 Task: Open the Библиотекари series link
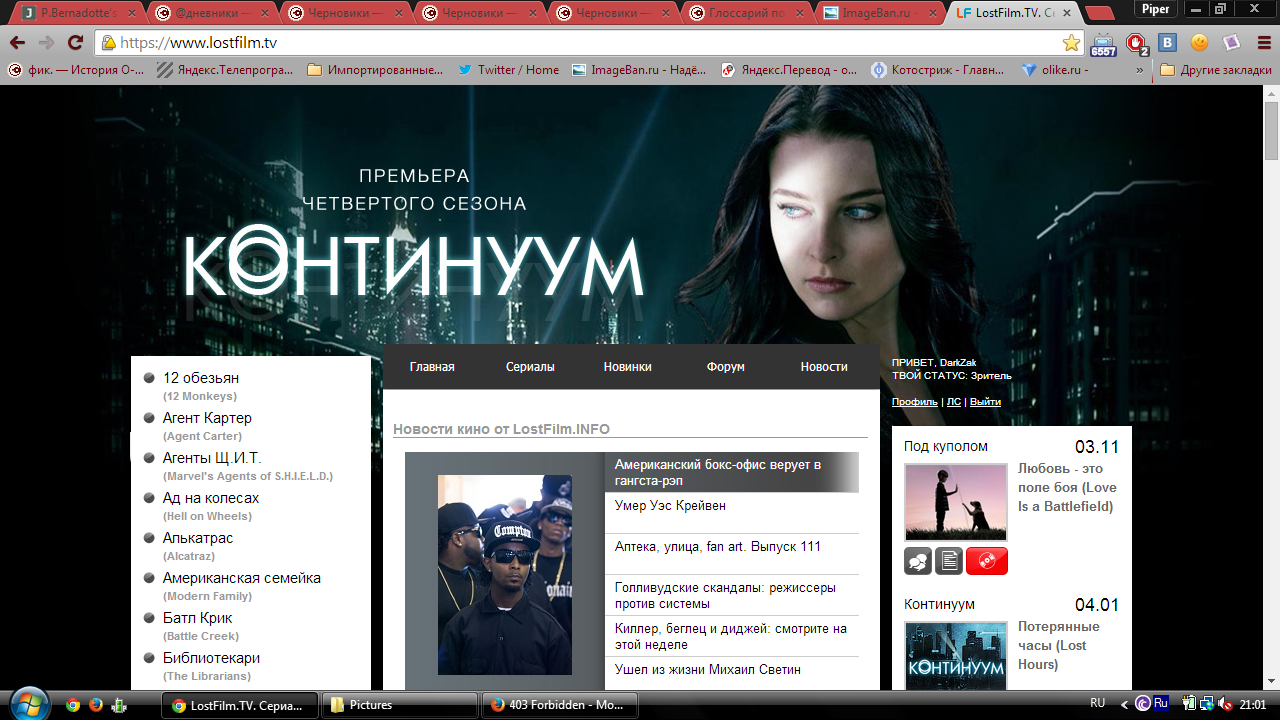pyautogui.click(x=211, y=658)
